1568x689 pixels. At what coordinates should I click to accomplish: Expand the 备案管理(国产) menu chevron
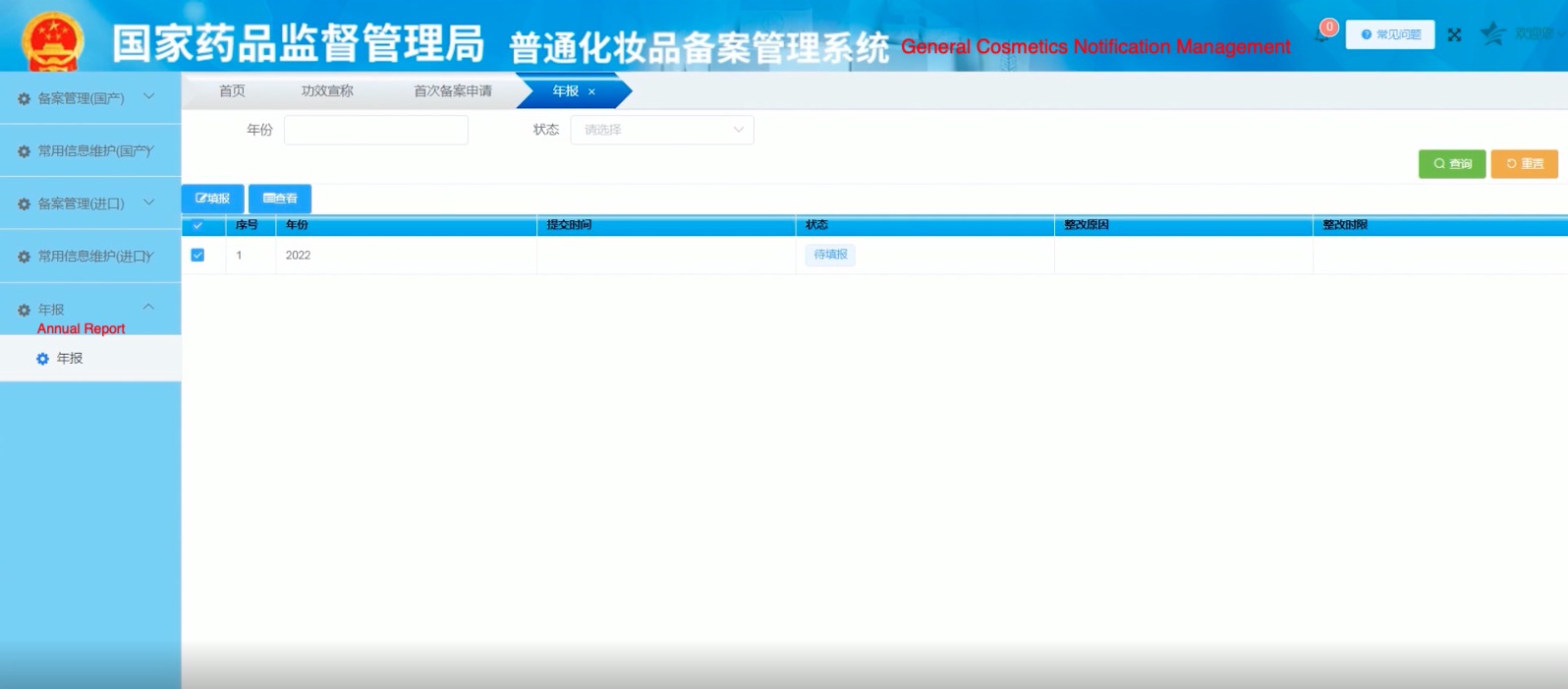pos(149,96)
